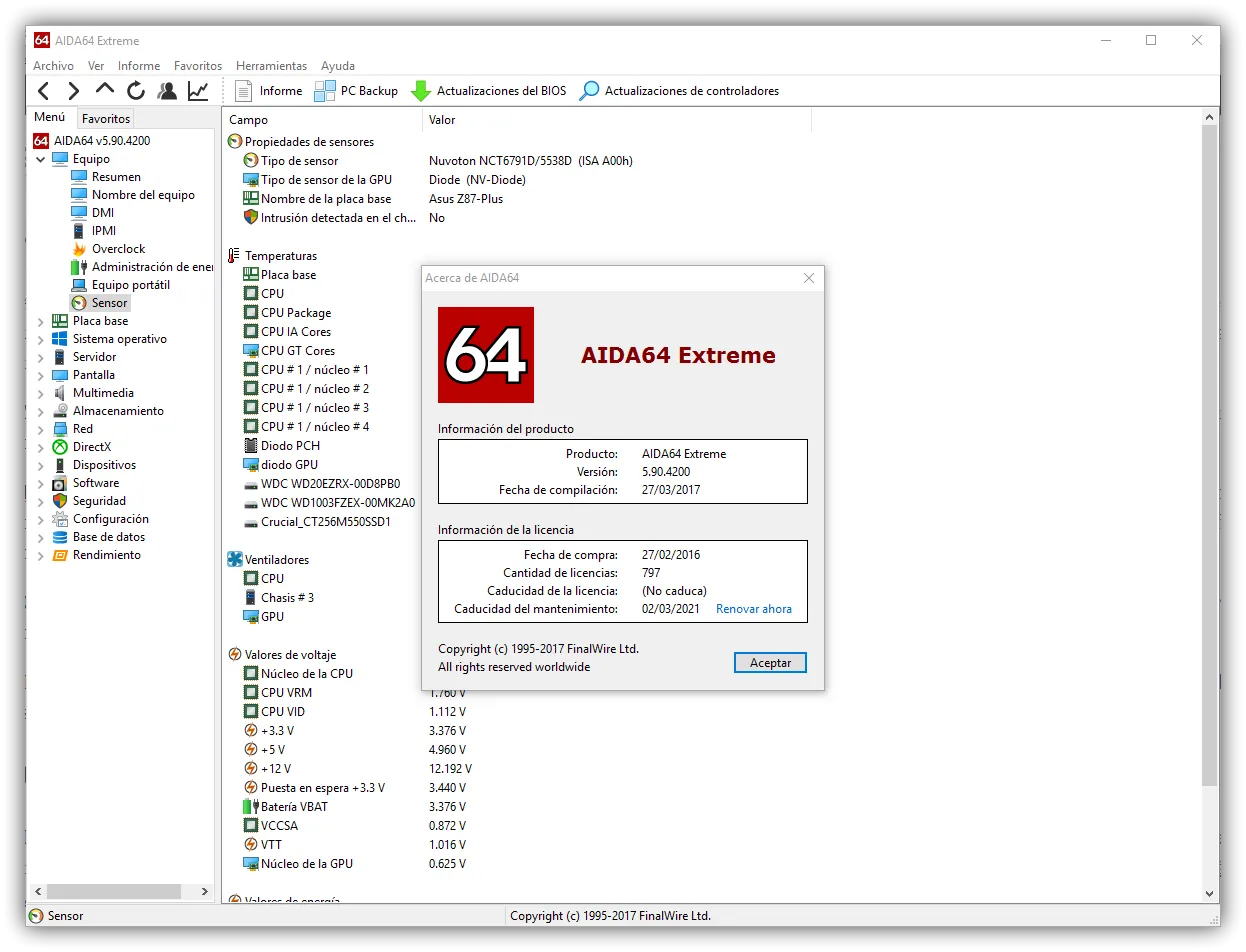
Task: Click the Multimedia speaker icon
Action: [x=60, y=393]
